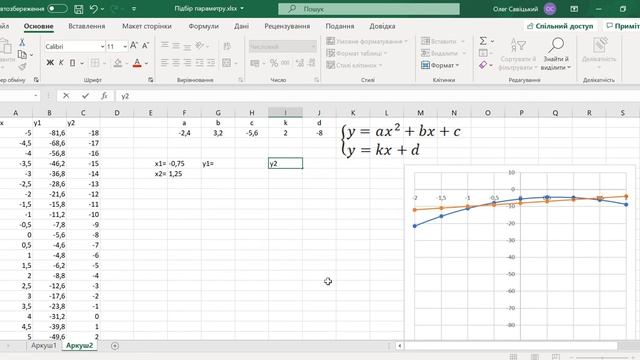Switch to the Макет сторінки ribbon tab
Image resolution: width=640 pixels, height=360 pixels.
click(x=147, y=26)
